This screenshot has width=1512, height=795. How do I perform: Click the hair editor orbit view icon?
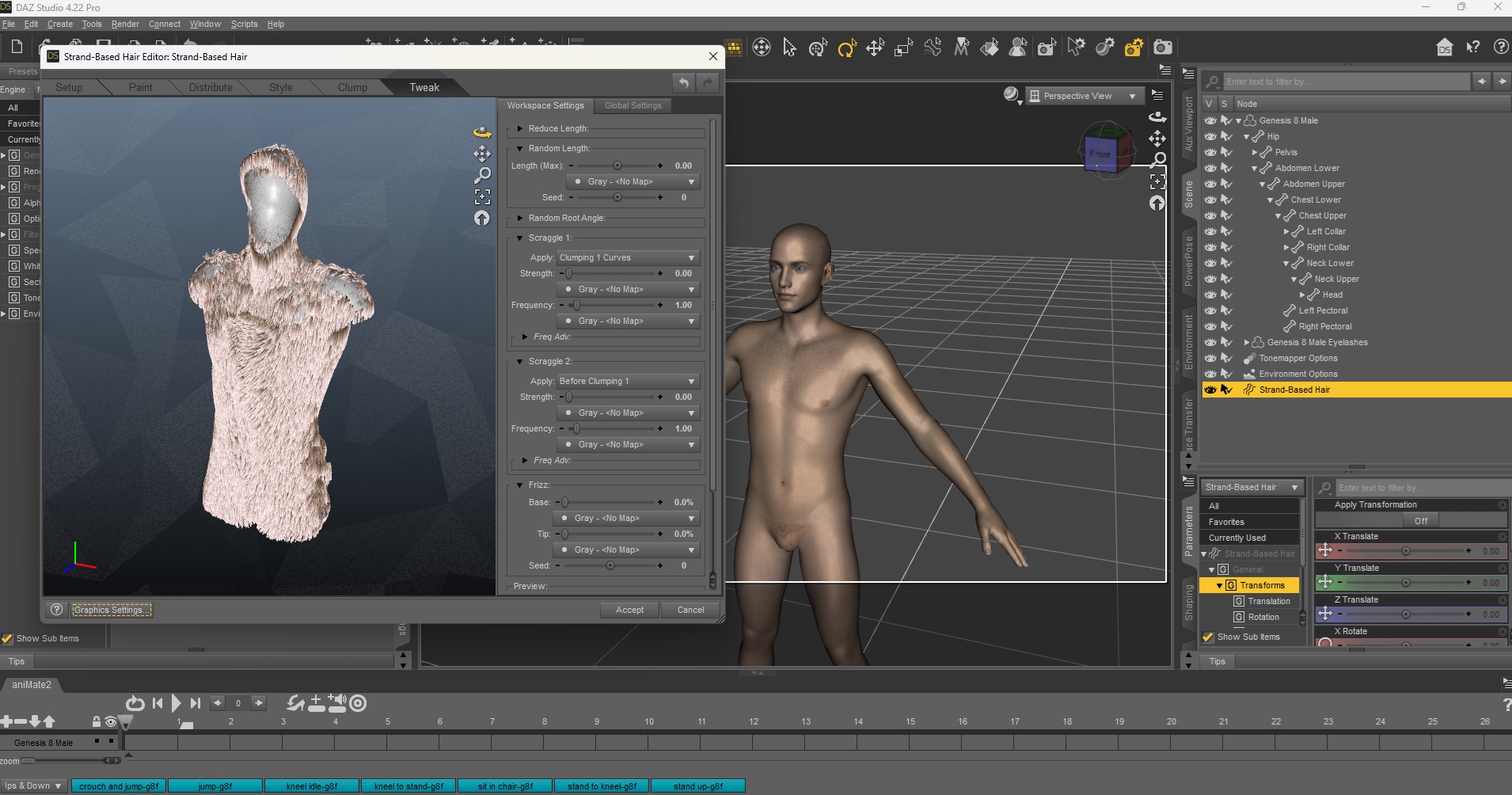click(481, 131)
